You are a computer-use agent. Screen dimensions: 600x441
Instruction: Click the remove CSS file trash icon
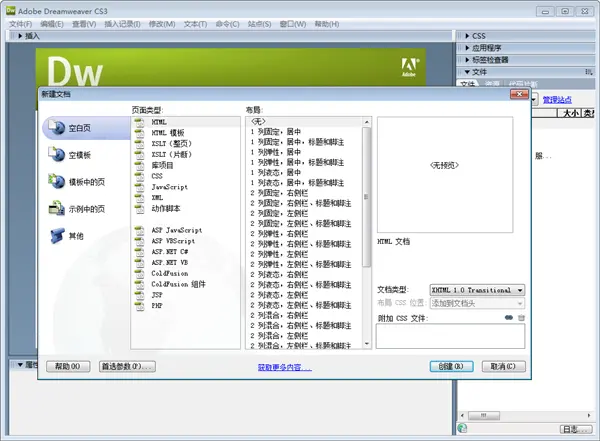521,318
